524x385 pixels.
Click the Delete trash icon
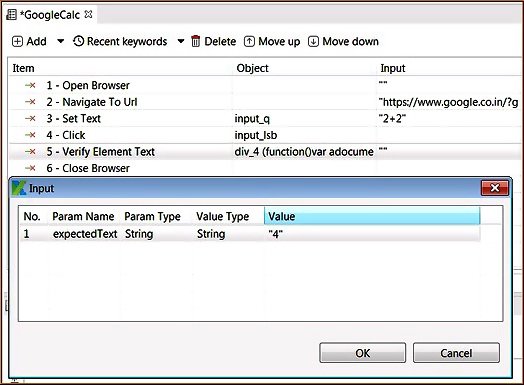(195, 41)
